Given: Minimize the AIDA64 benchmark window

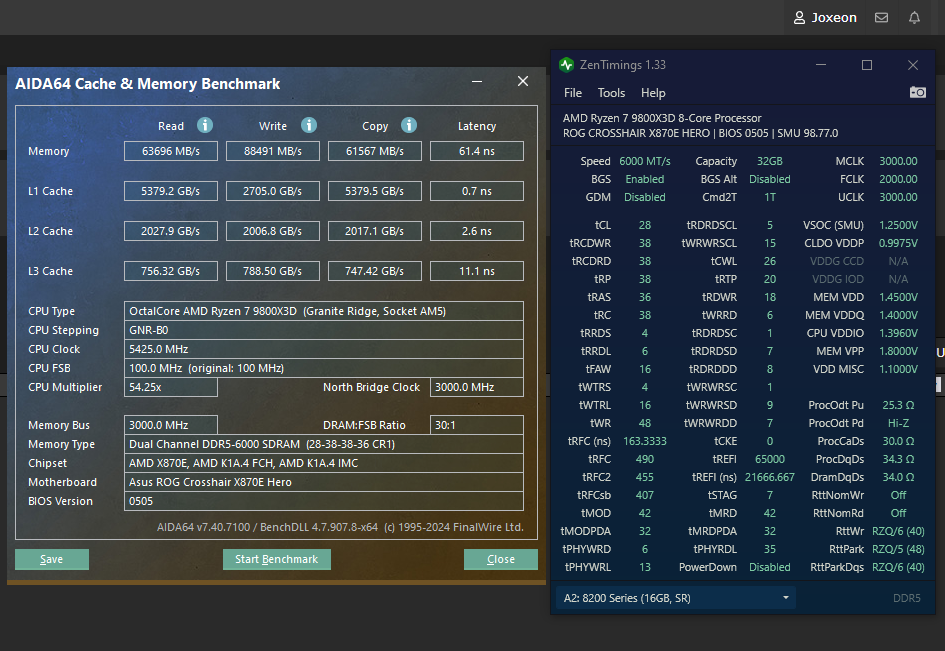Looking at the screenshot, I should pyautogui.click(x=477, y=81).
